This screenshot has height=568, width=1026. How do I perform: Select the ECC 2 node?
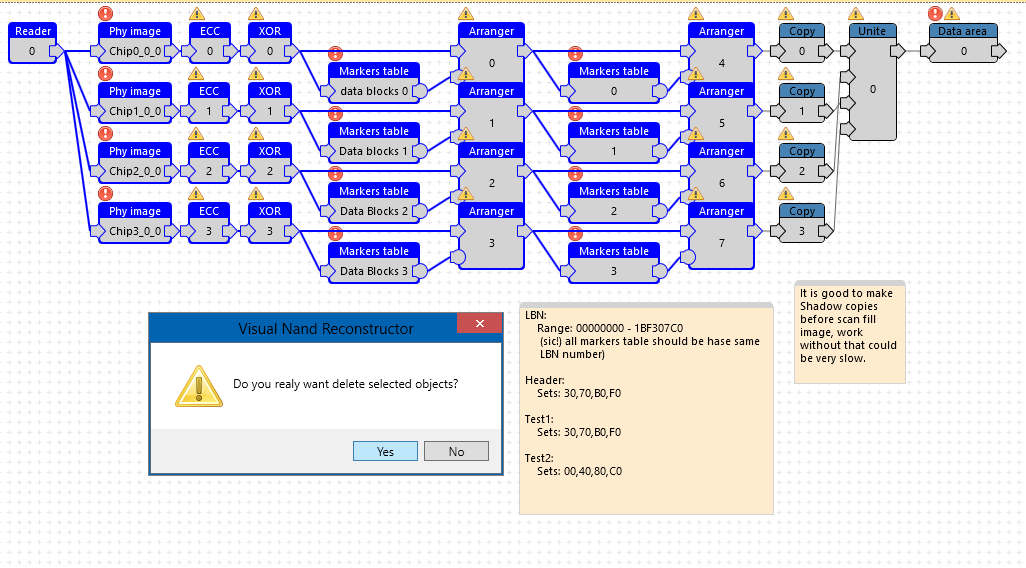point(209,163)
